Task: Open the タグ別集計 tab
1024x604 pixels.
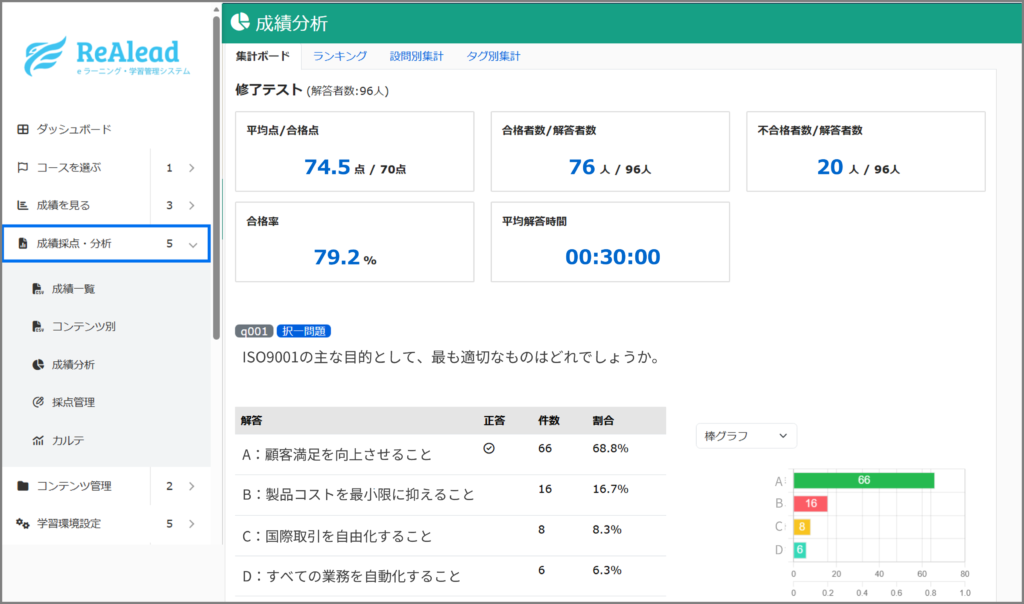Action: point(493,56)
